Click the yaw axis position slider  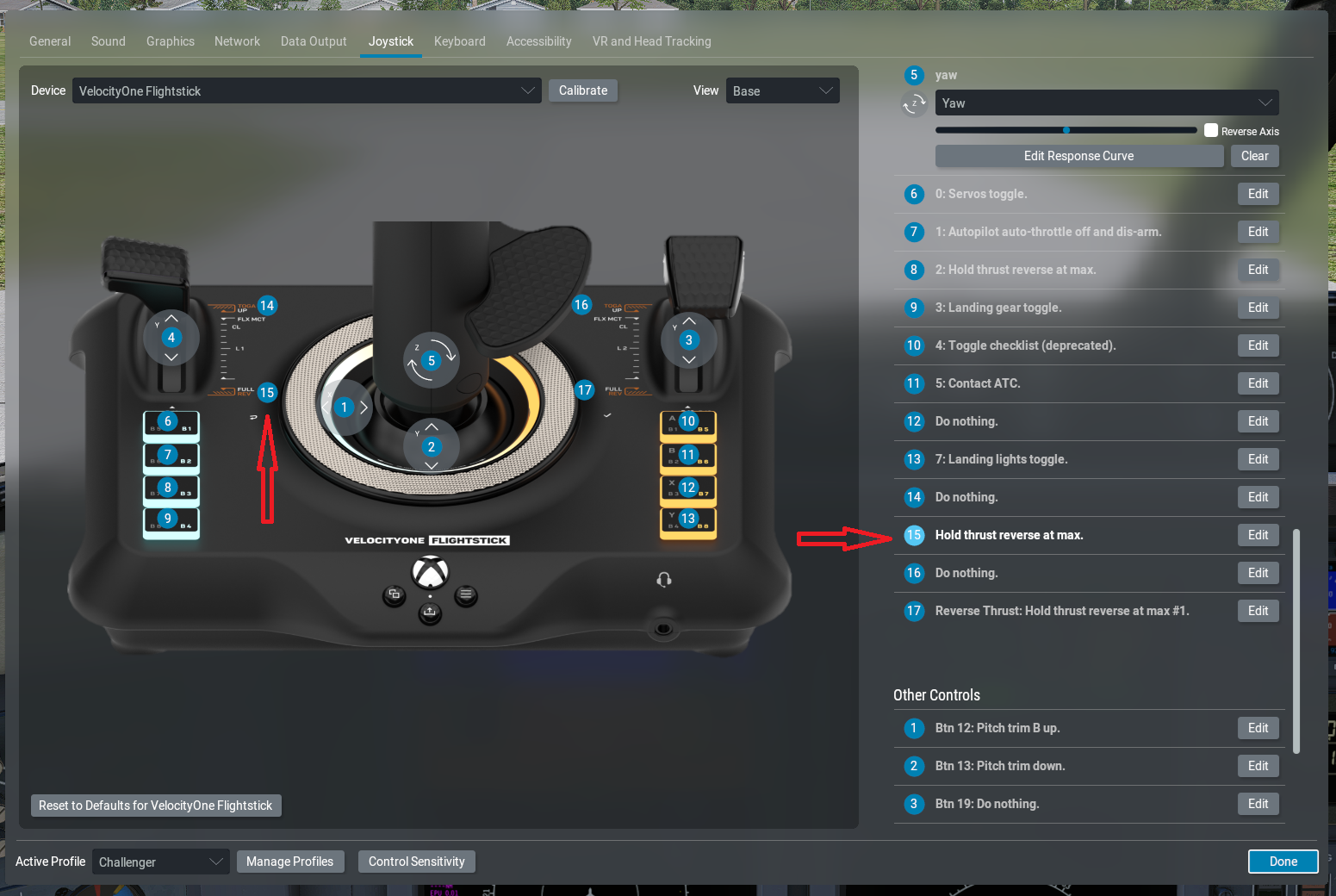point(1066,131)
